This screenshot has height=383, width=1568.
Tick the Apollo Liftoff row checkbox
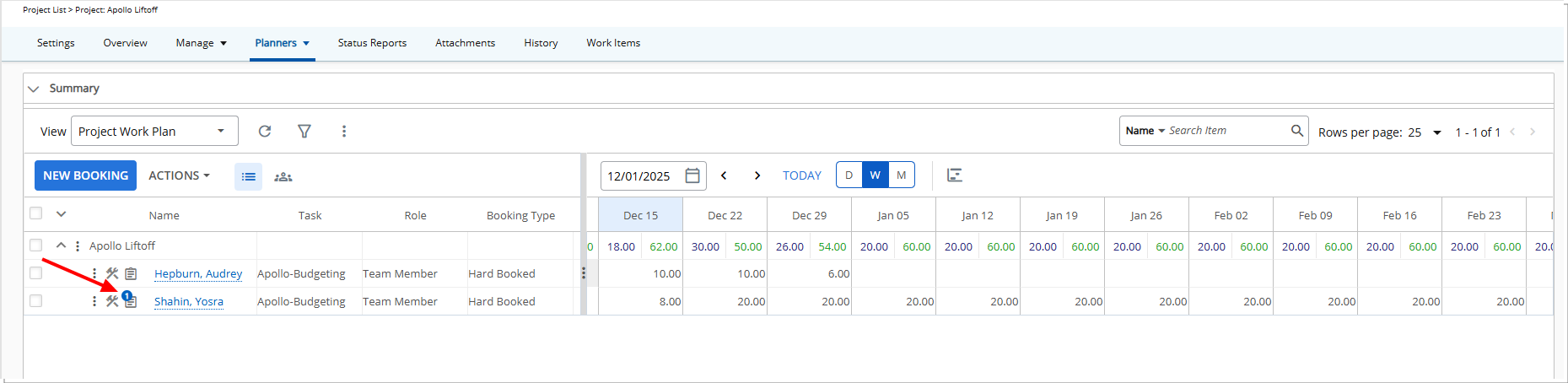(35, 245)
